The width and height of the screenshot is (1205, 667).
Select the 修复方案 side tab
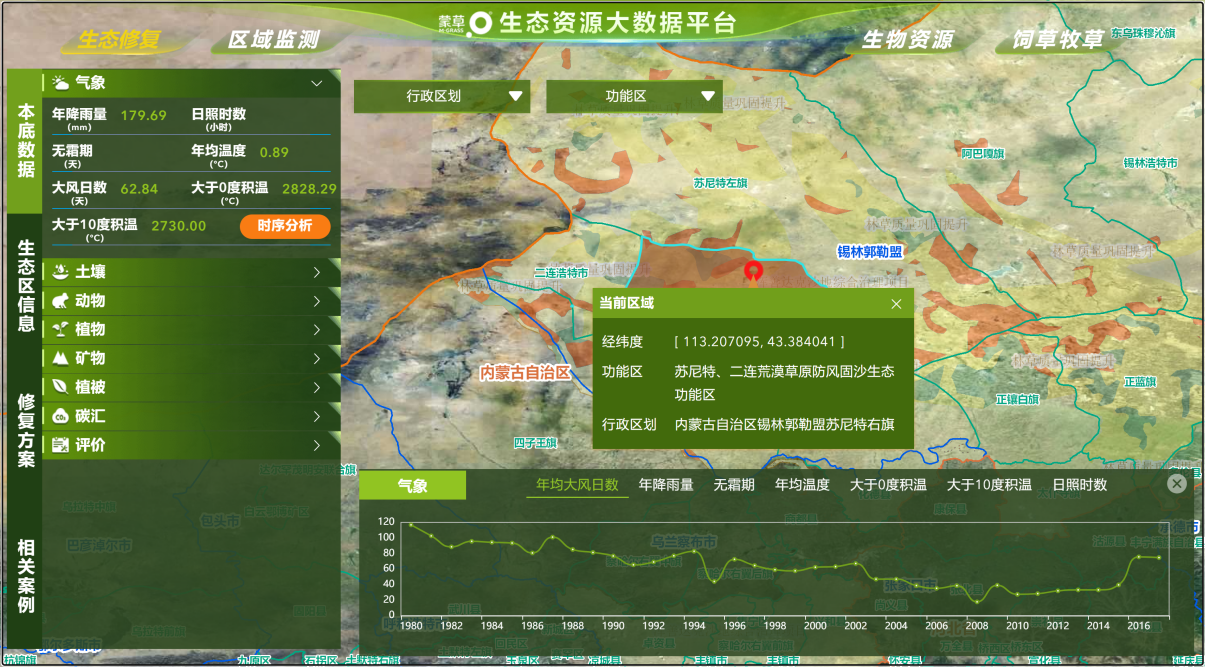tap(25, 430)
